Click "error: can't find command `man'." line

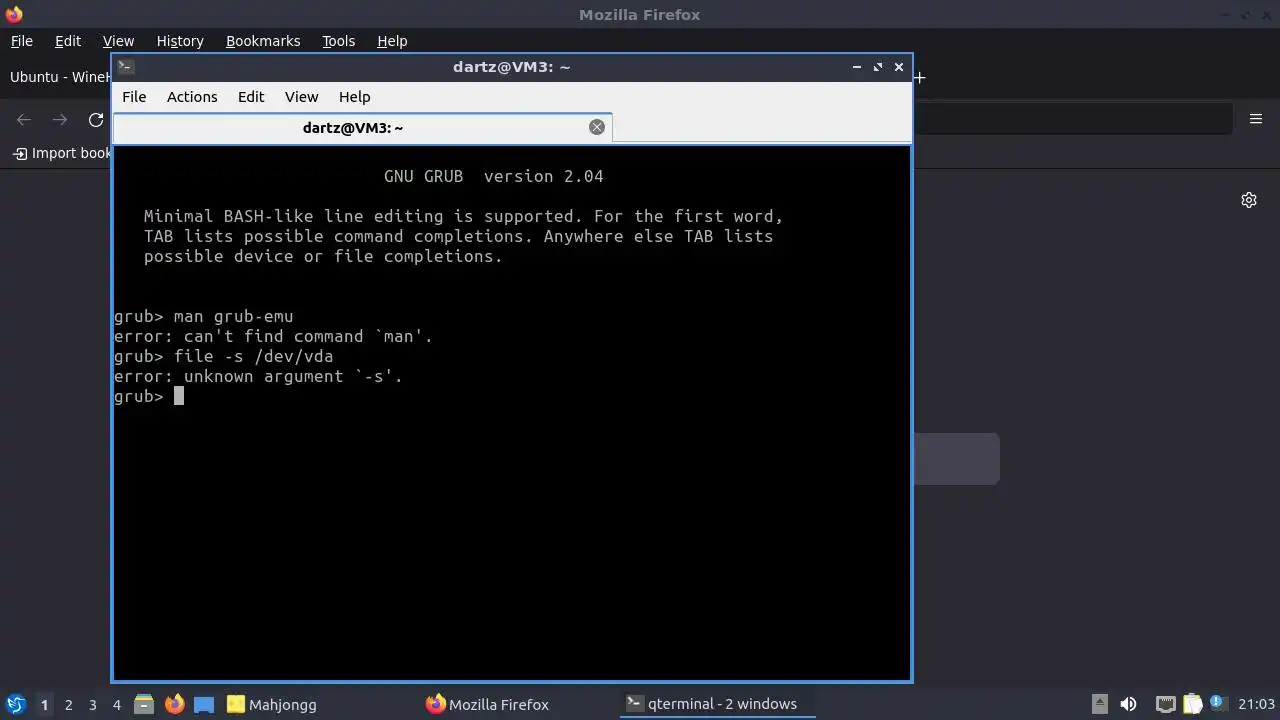pyautogui.click(x=273, y=336)
